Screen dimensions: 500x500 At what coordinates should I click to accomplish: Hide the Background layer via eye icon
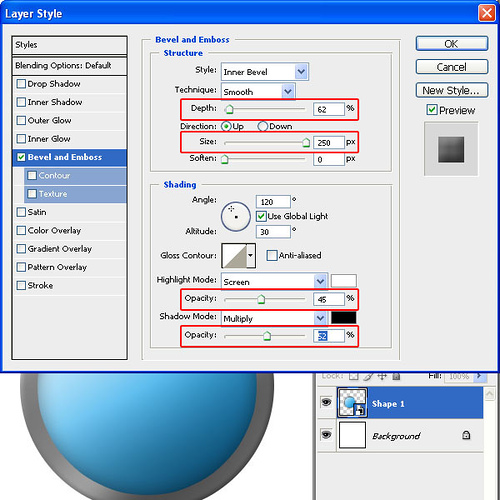326,435
